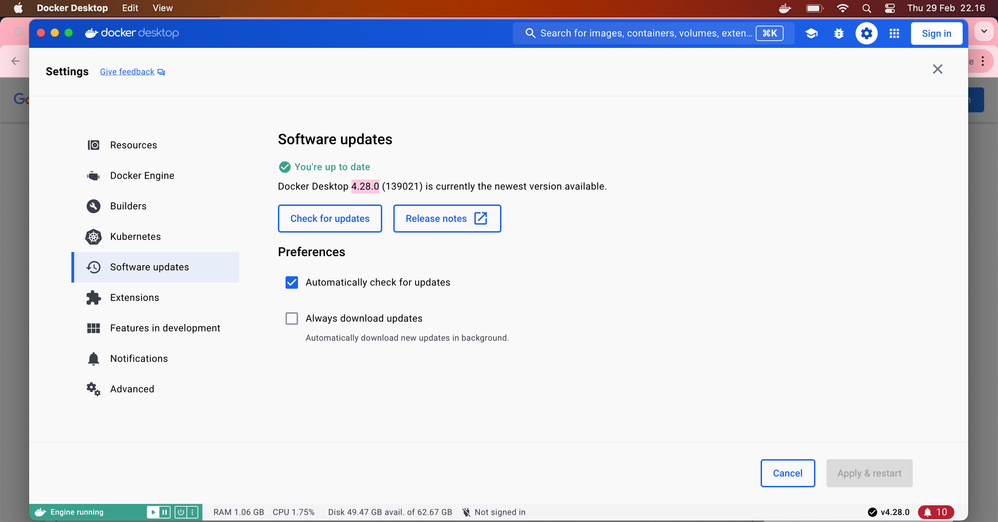
Task: Open the Notifications settings section
Action: (156, 358)
